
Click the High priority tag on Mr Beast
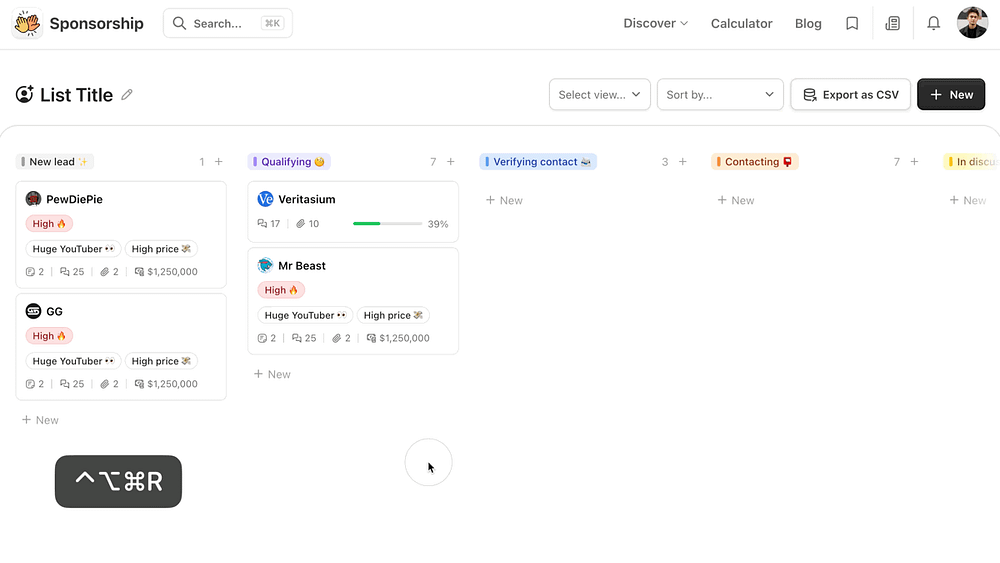(281, 290)
